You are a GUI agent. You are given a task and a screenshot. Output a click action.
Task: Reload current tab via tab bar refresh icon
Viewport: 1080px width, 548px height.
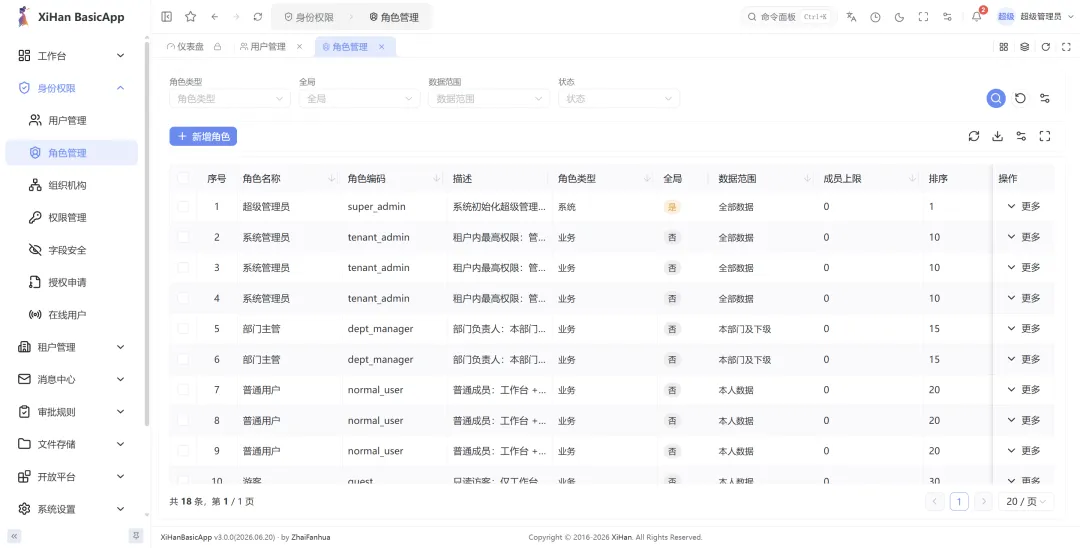pyautogui.click(x=1046, y=47)
